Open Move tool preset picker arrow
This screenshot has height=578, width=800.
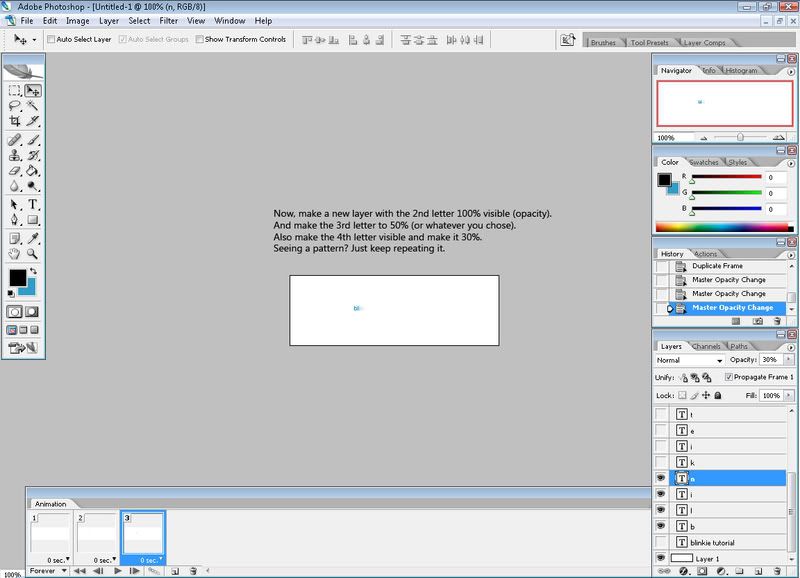click(x=34, y=40)
